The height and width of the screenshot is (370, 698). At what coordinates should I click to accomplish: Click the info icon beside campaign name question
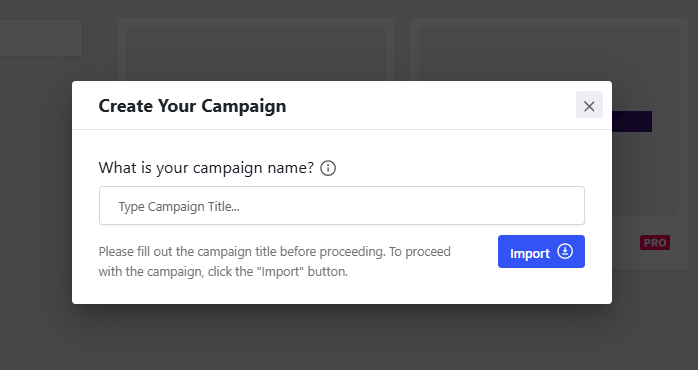tap(328, 168)
